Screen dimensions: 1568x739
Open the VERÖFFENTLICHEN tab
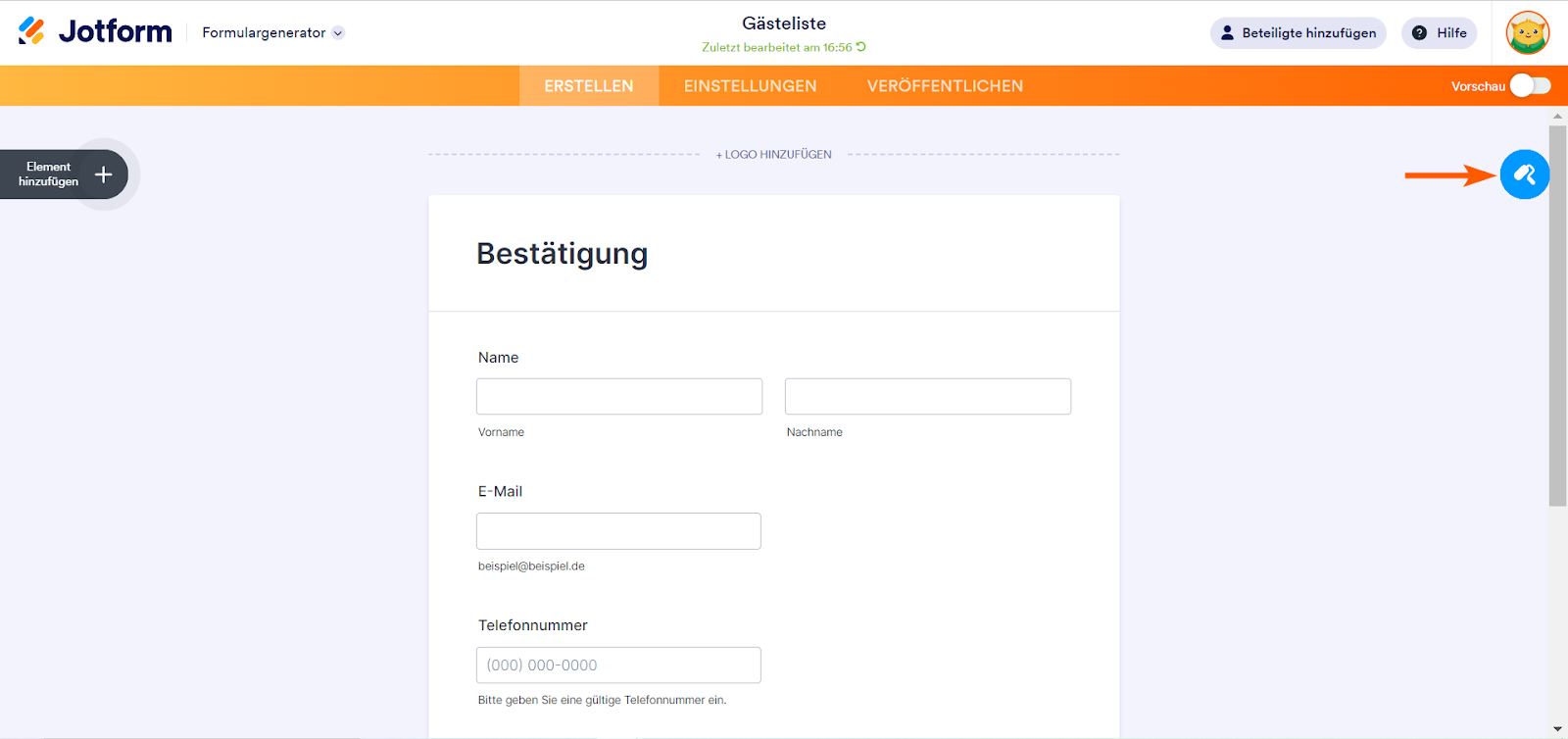coord(945,86)
